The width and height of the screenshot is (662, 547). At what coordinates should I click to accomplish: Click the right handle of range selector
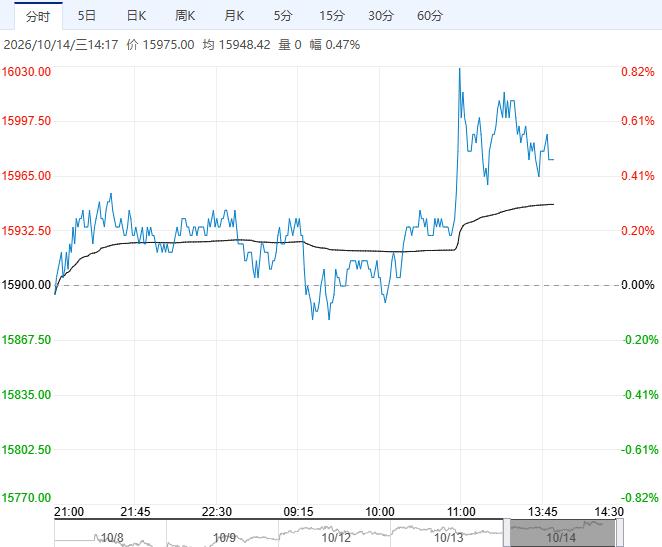619,533
